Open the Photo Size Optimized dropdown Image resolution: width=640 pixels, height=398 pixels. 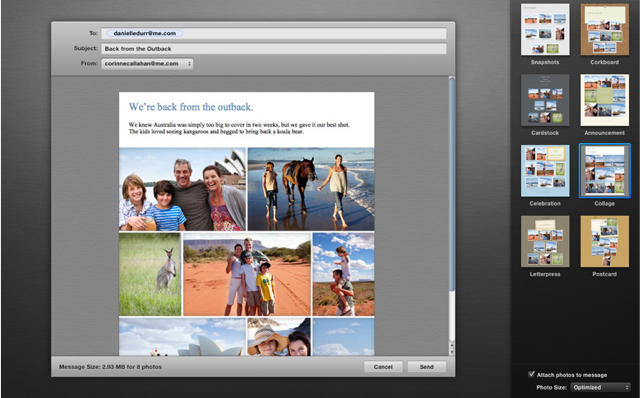pos(600,387)
